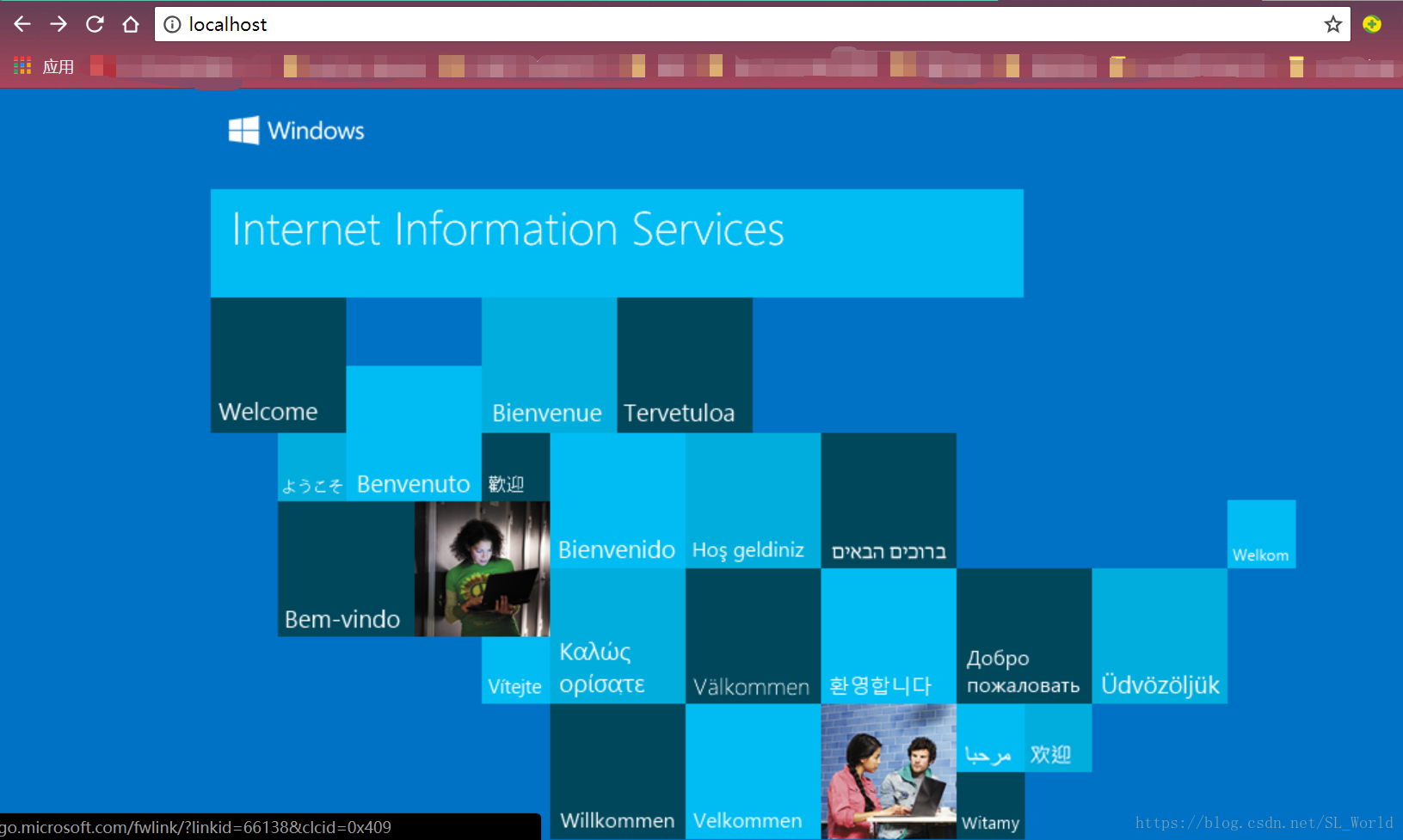
Task: Open the green extension icon in toolbar
Action: point(1372,24)
